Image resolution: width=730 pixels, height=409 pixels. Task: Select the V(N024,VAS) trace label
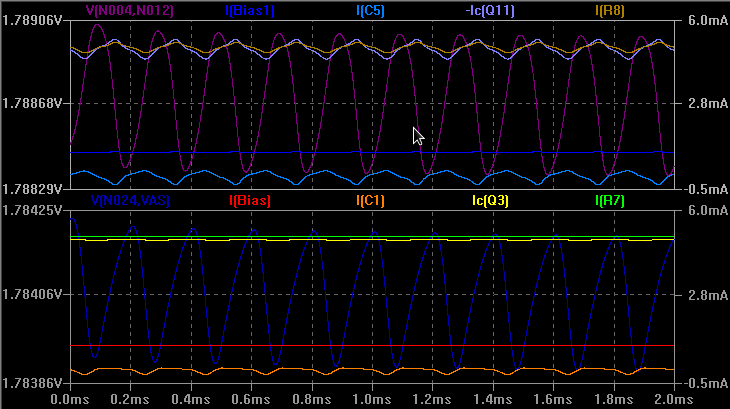130,201
